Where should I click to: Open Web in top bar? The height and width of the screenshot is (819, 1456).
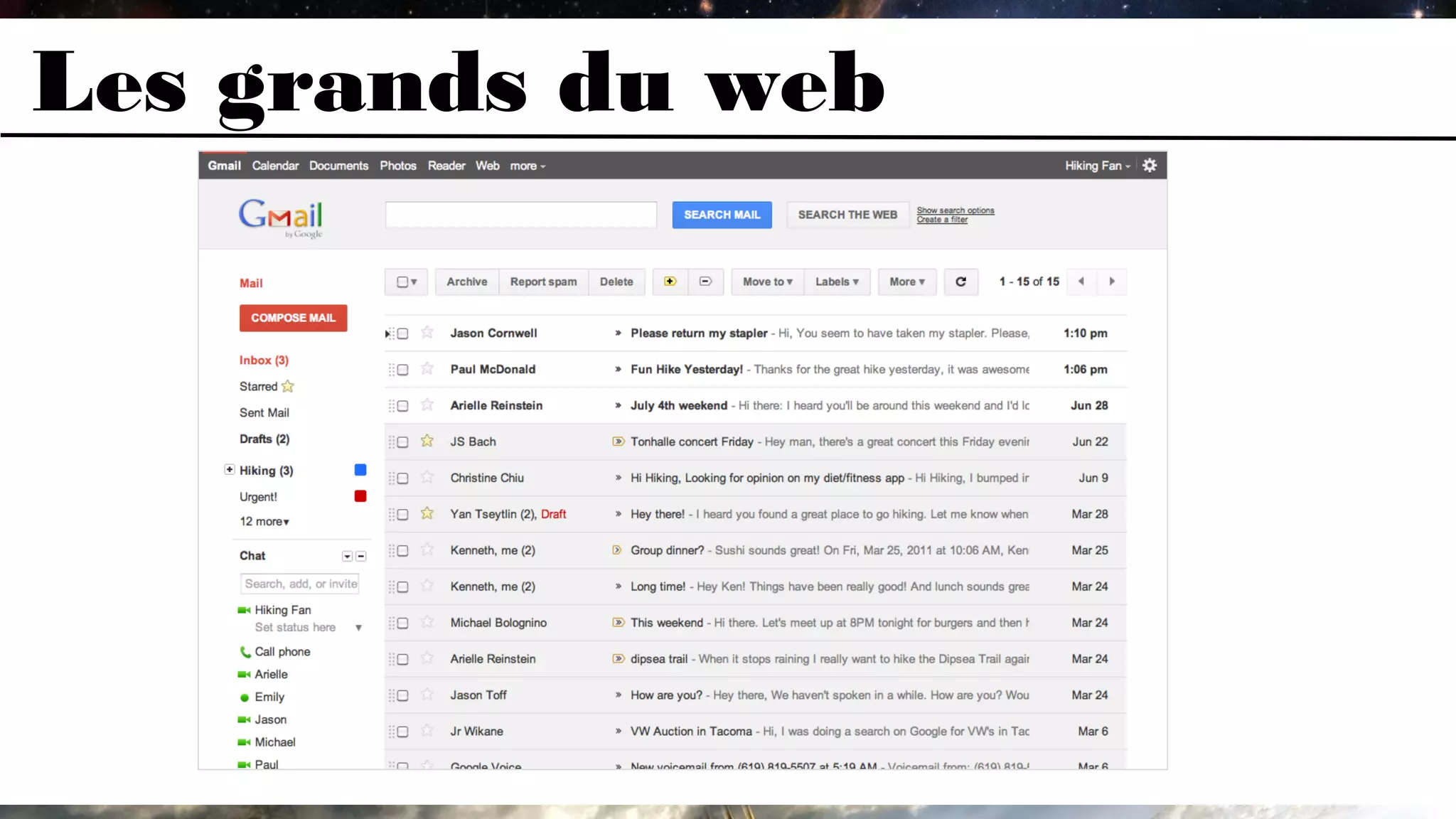pos(488,166)
